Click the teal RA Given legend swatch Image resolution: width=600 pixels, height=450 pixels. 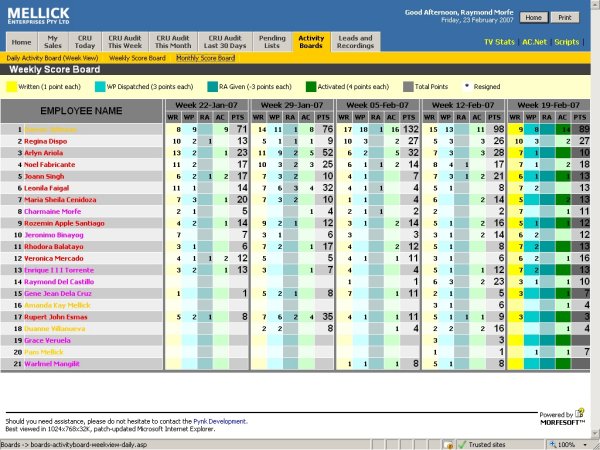click(212, 87)
